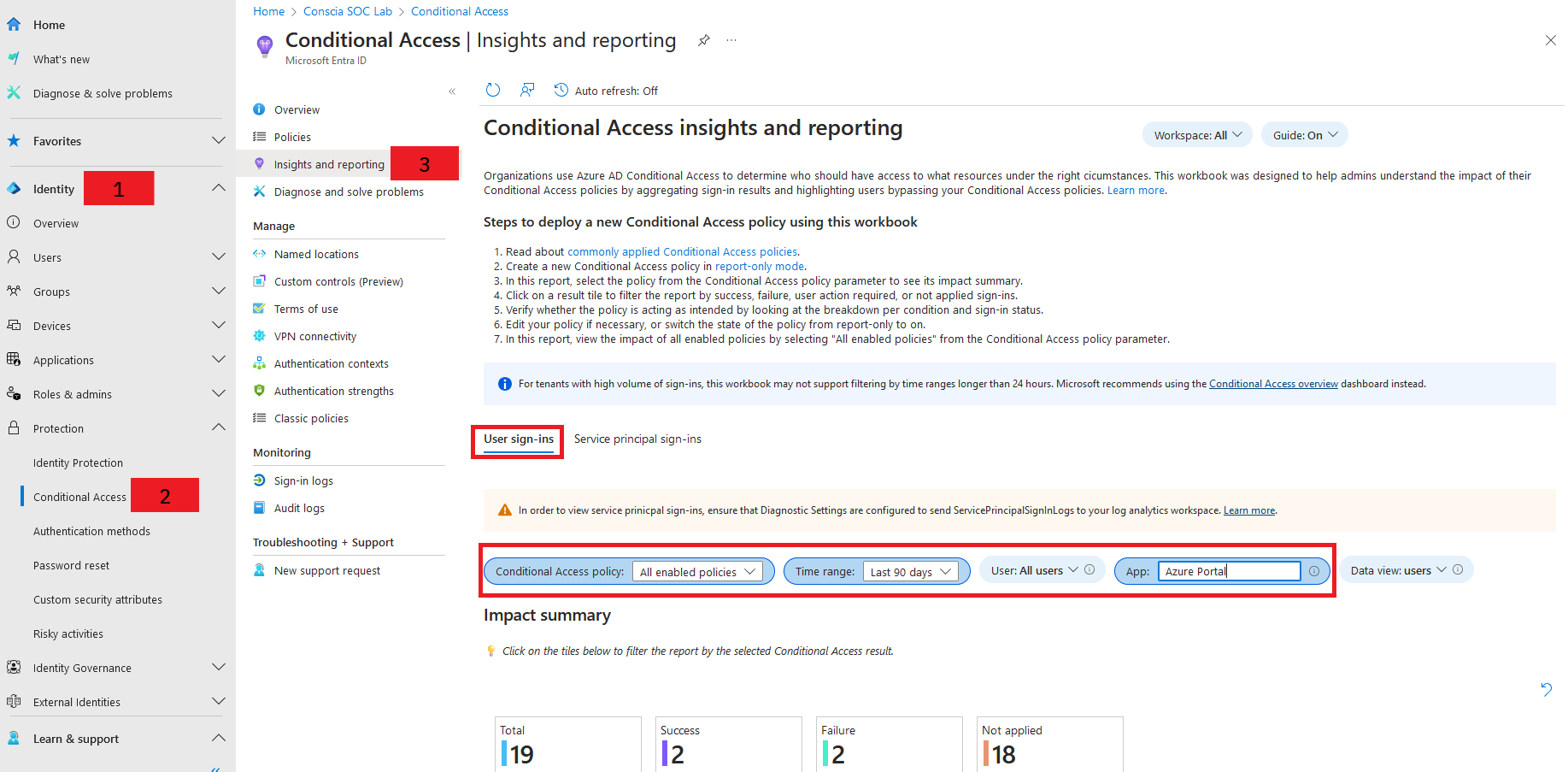Click the VPN connectivity icon
Screen dimensions: 1568x772
(260, 335)
